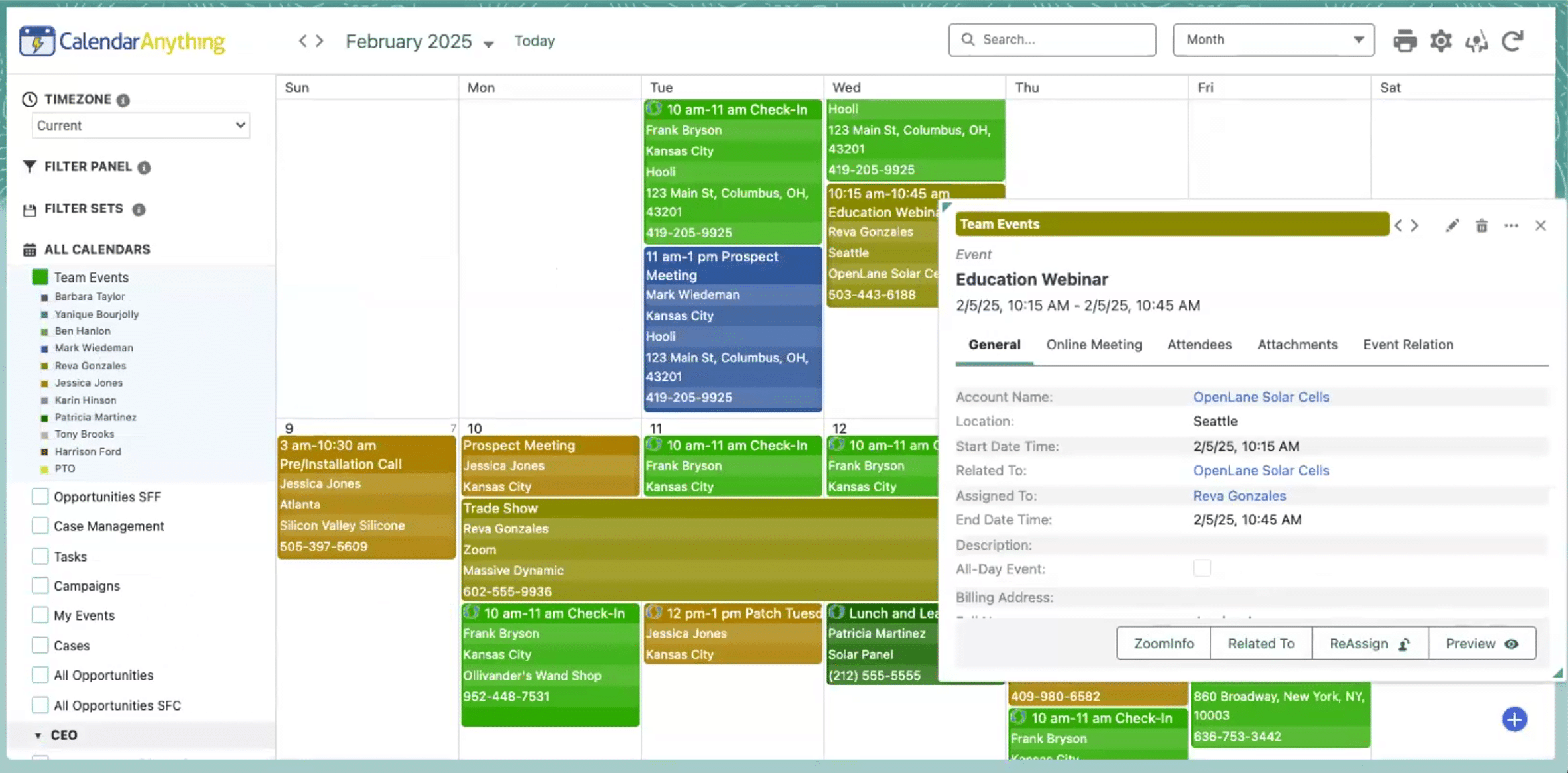Click the CalendarAnything logo
The width and height of the screenshot is (1568, 773).
(x=122, y=41)
